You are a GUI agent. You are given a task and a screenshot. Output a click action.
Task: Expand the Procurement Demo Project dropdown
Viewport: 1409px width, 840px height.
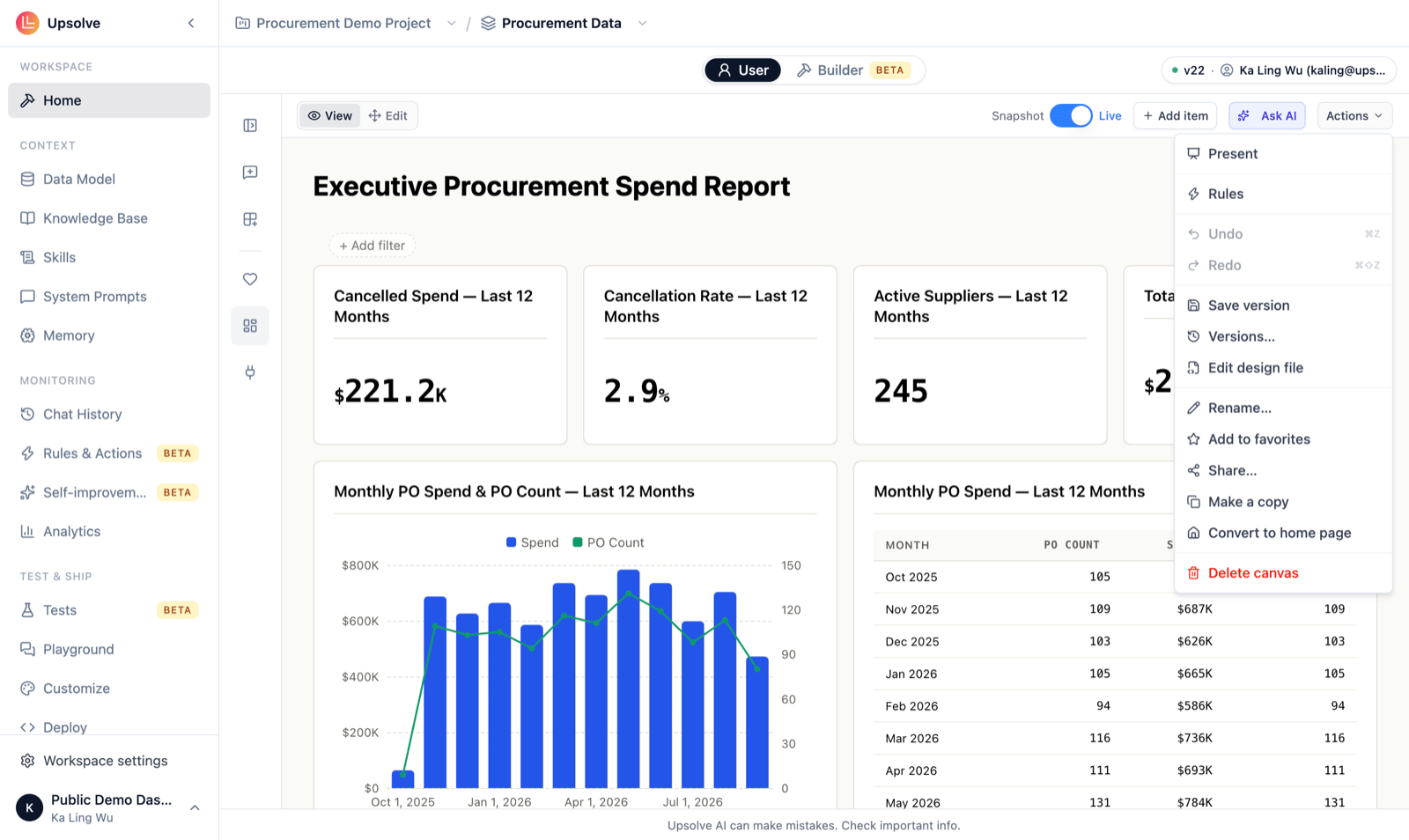point(452,24)
